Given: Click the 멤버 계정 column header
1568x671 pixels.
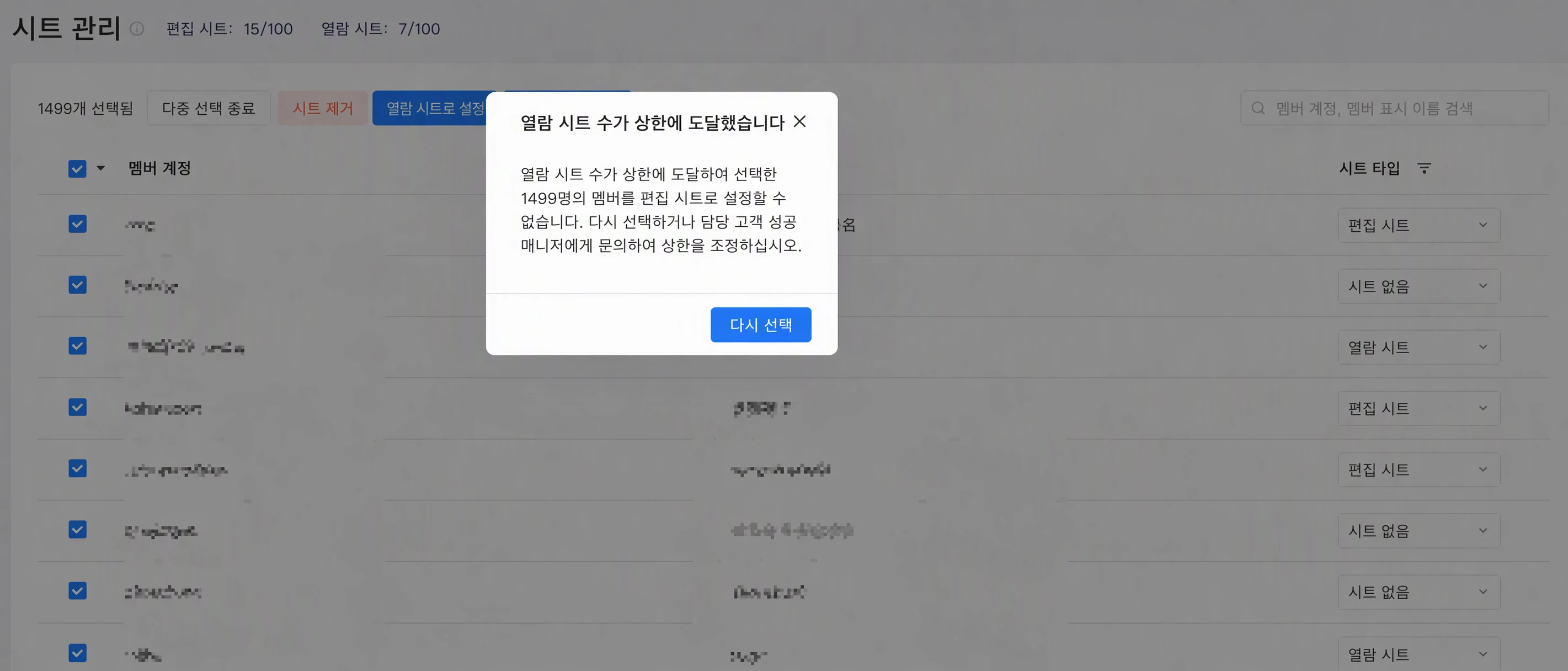Looking at the screenshot, I should [159, 168].
